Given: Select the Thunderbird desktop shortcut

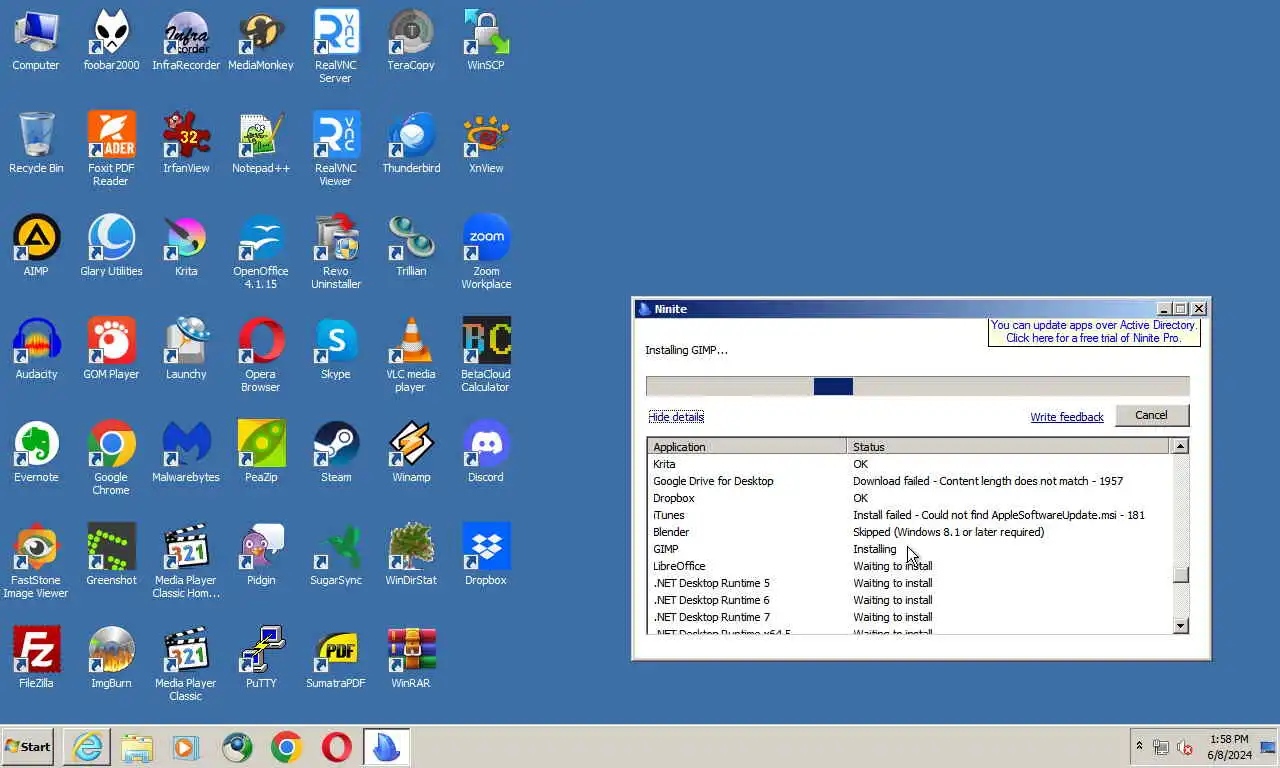Looking at the screenshot, I should (411, 144).
